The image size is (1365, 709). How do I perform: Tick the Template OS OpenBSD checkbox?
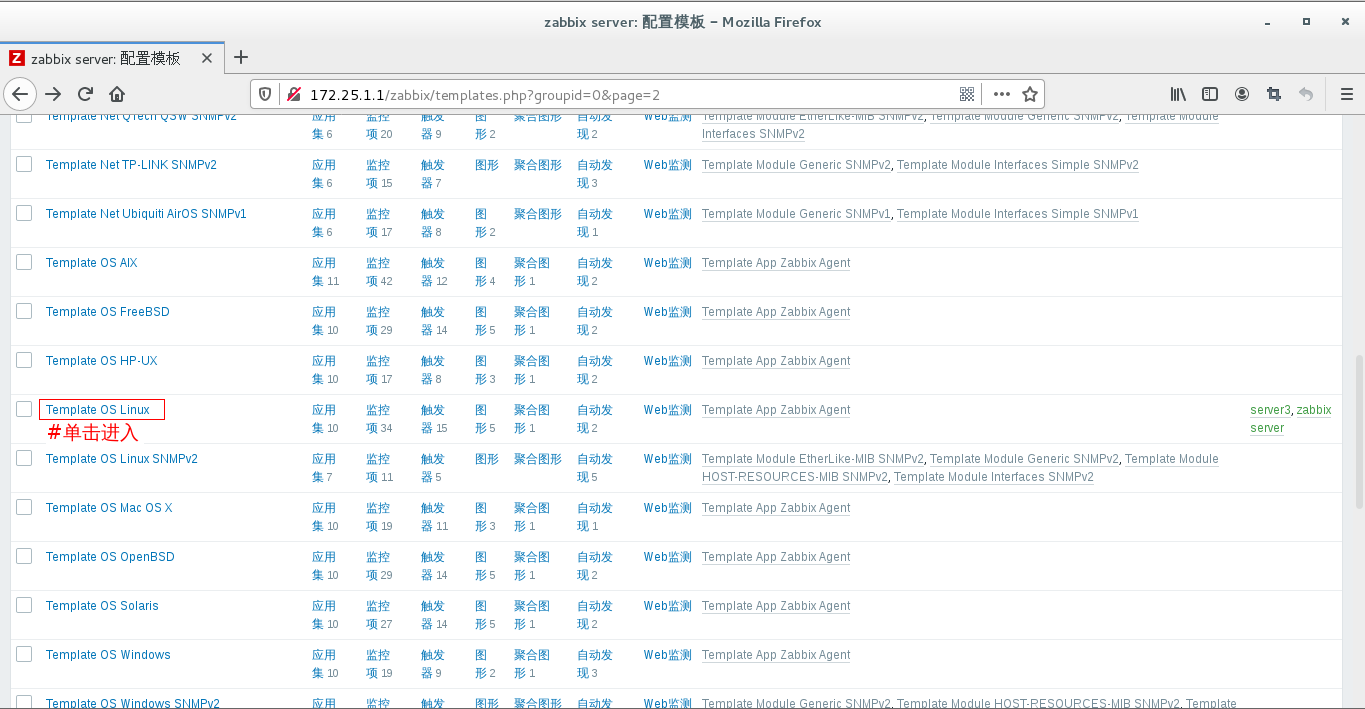(x=24, y=555)
